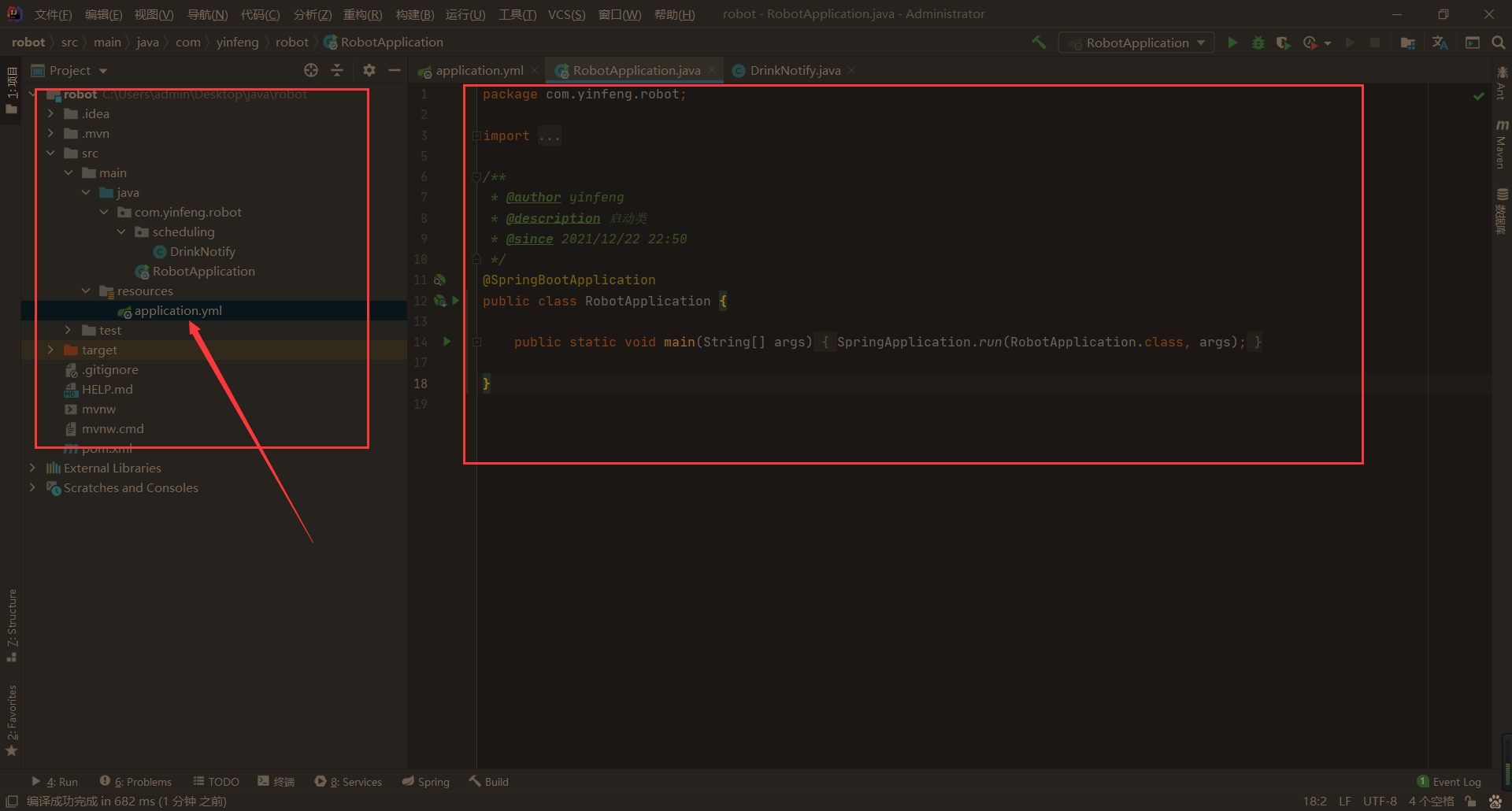Open project structure icon in toolbar

pyautogui.click(x=1408, y=43)
